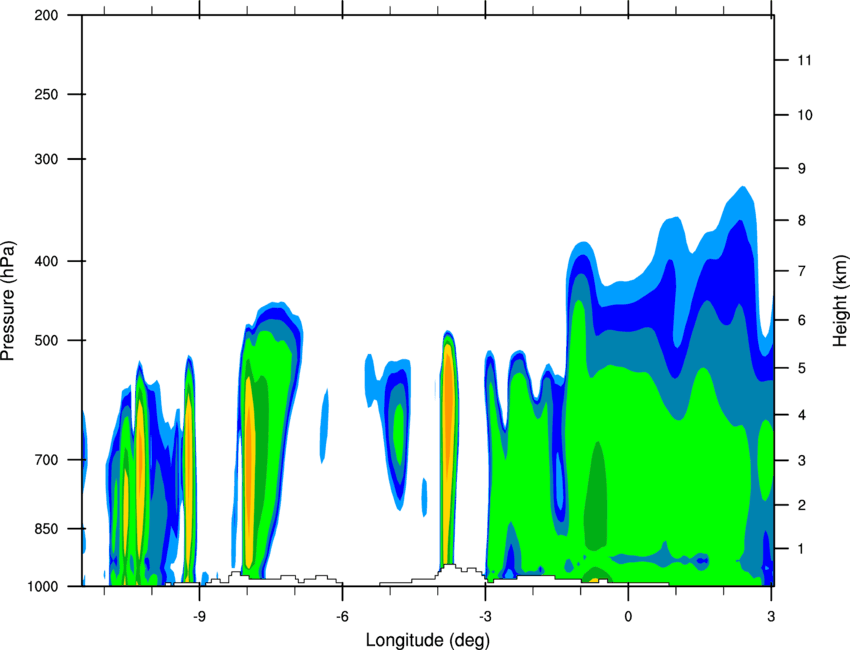The width and height of the screenshot is (850, 650).
Task: Click the 700 pressure tick label
Action: tap(46, 460)
